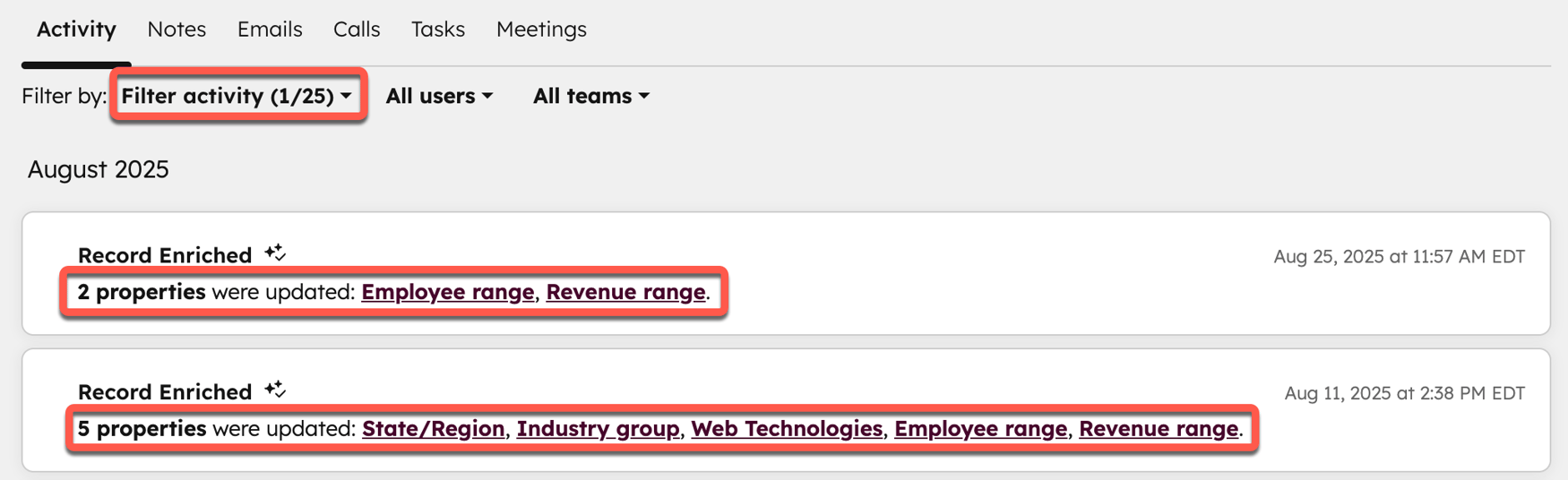Go to the Emails tab
Image resolution: width=1568 pixels, height=480 pixels.
point(270,30)
